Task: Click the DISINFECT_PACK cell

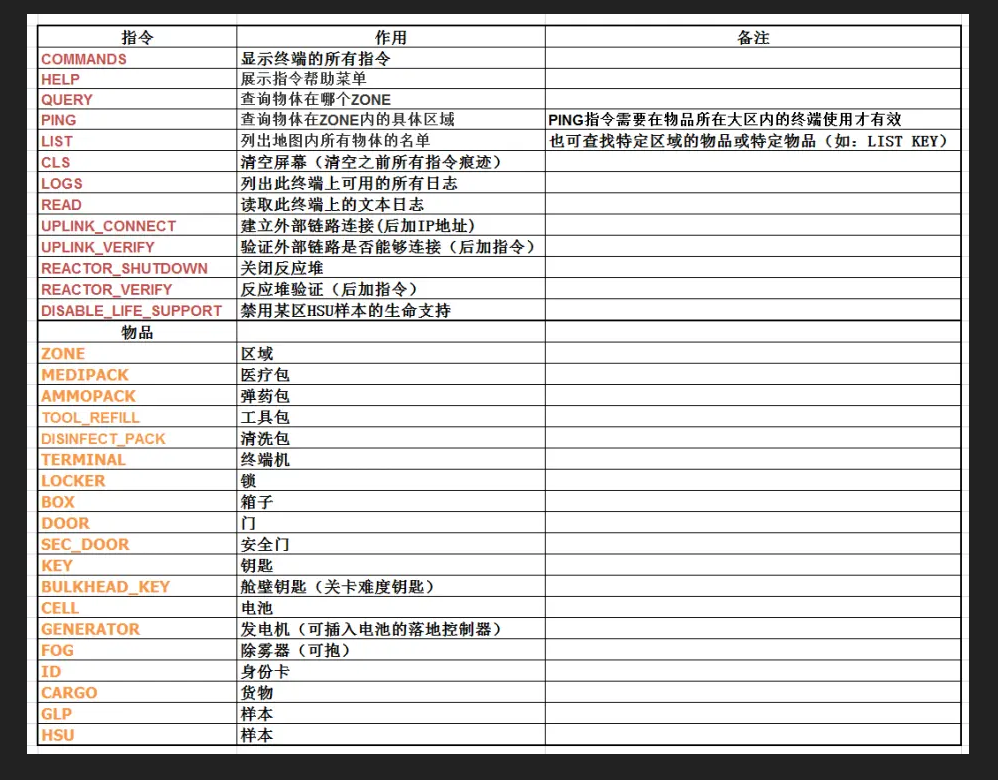Action: point(137,438)
